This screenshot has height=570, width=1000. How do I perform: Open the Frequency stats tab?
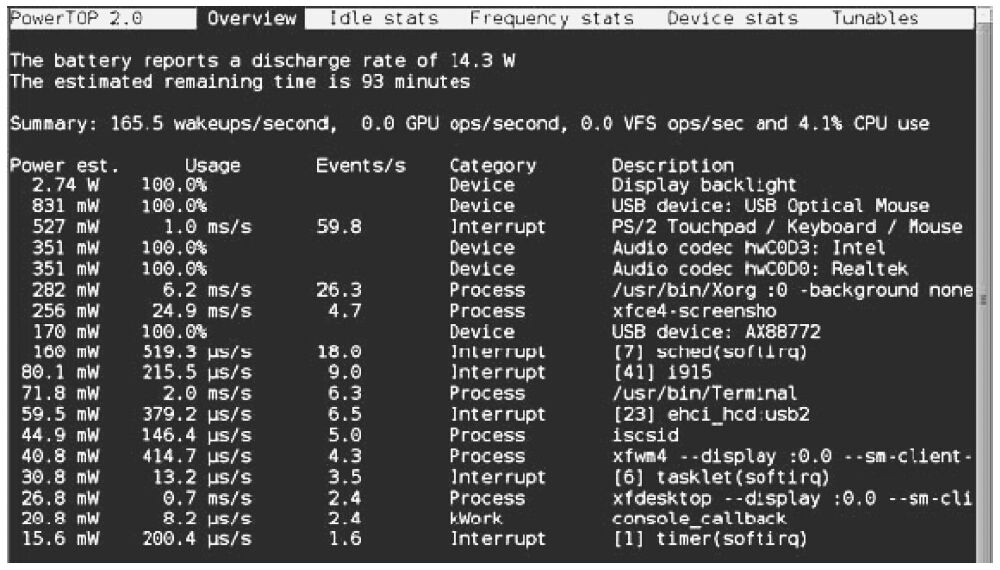coord(552,18)
